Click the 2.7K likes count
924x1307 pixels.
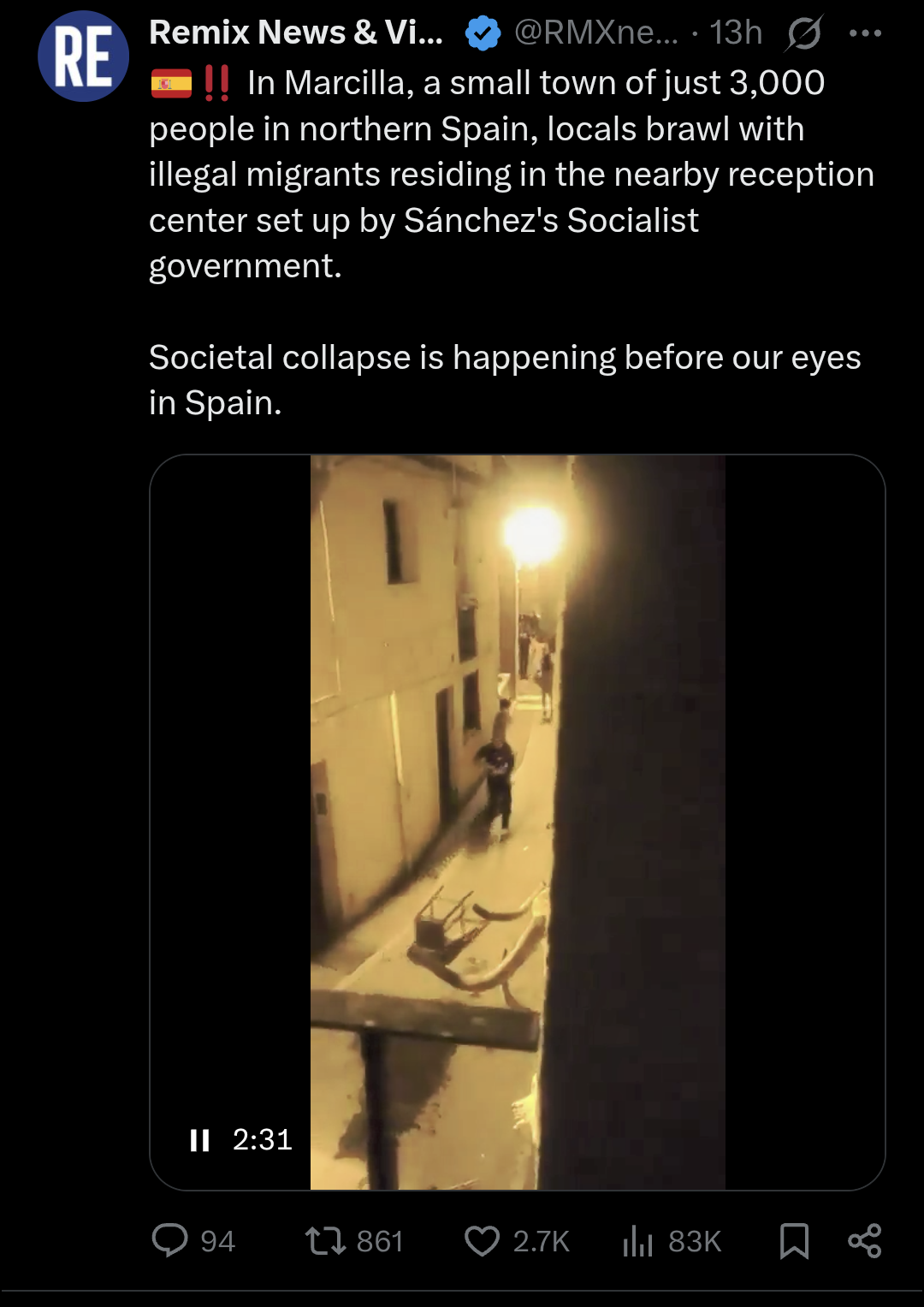[542, 1241]
